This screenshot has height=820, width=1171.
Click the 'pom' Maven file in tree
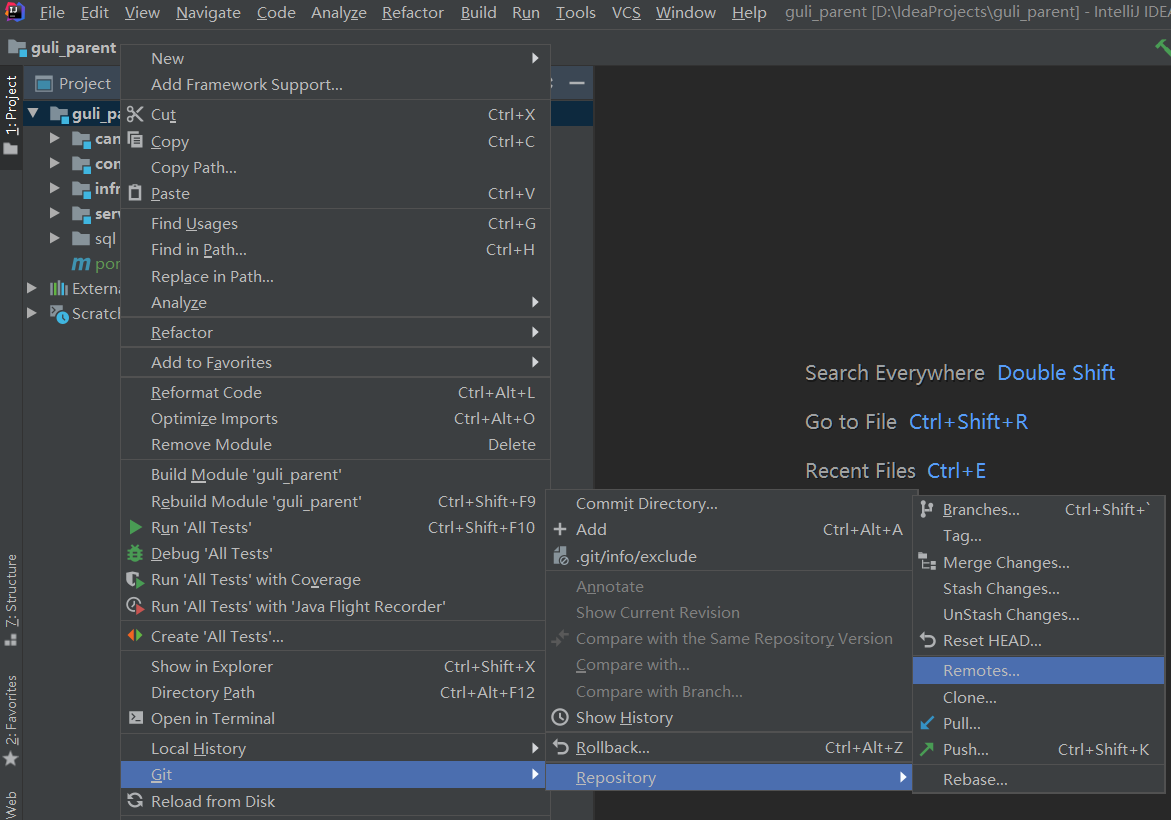pos(96,263)
